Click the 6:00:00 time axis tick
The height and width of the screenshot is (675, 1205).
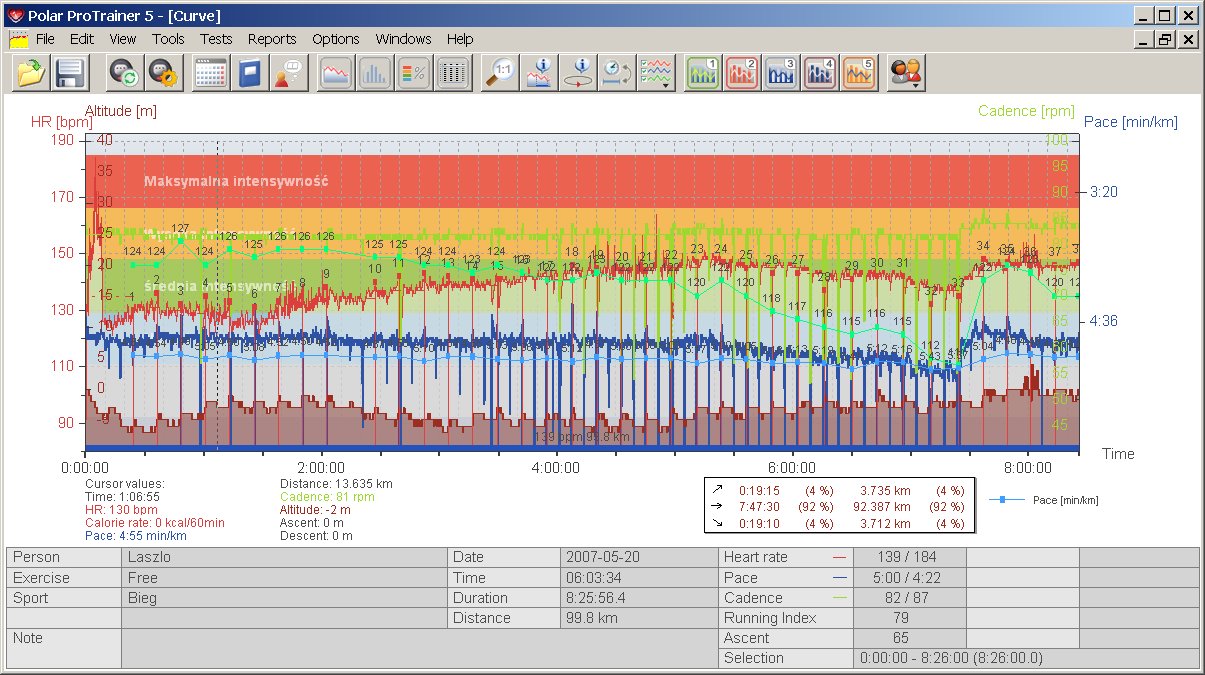click(791, 466)
